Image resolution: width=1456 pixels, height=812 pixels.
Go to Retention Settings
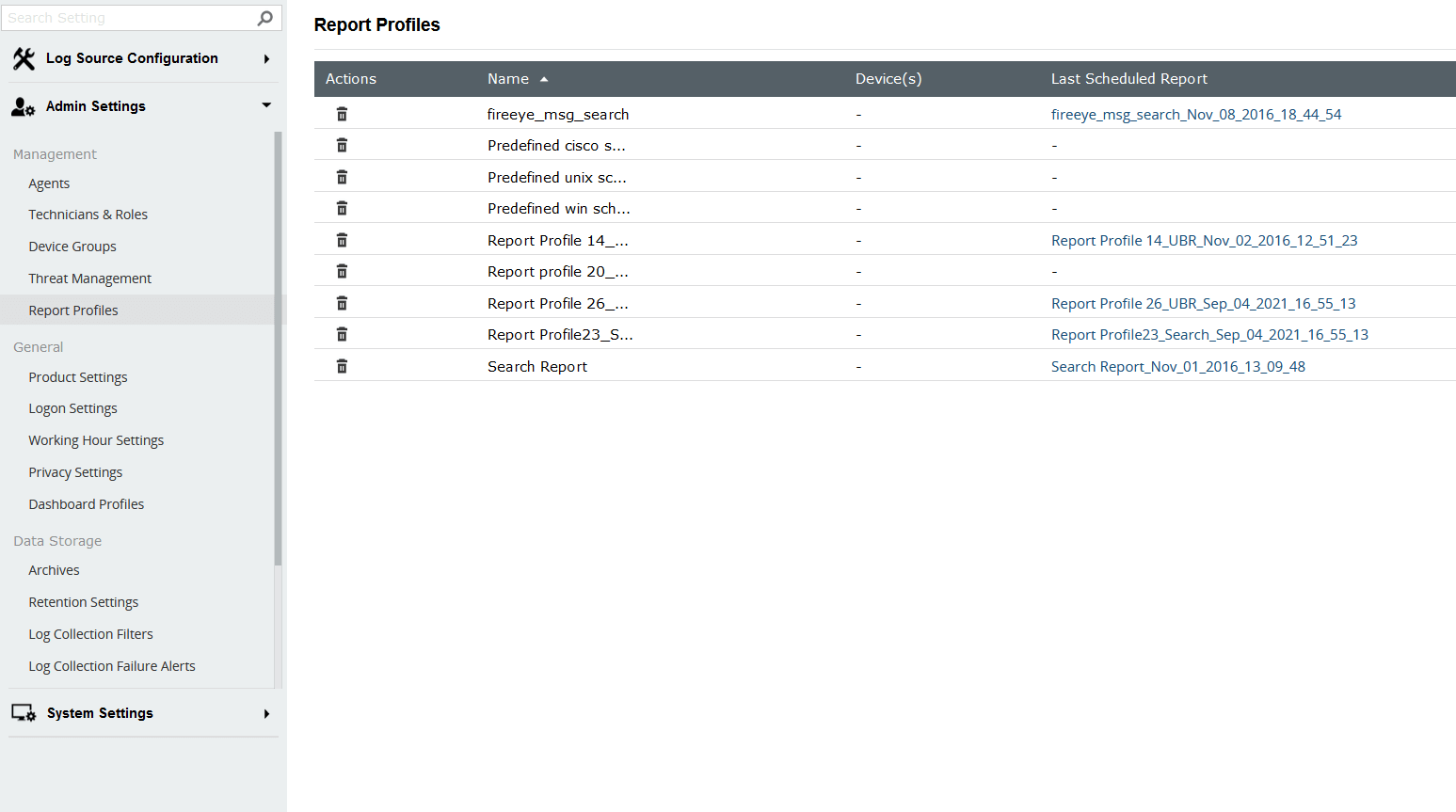pos(83,601)
